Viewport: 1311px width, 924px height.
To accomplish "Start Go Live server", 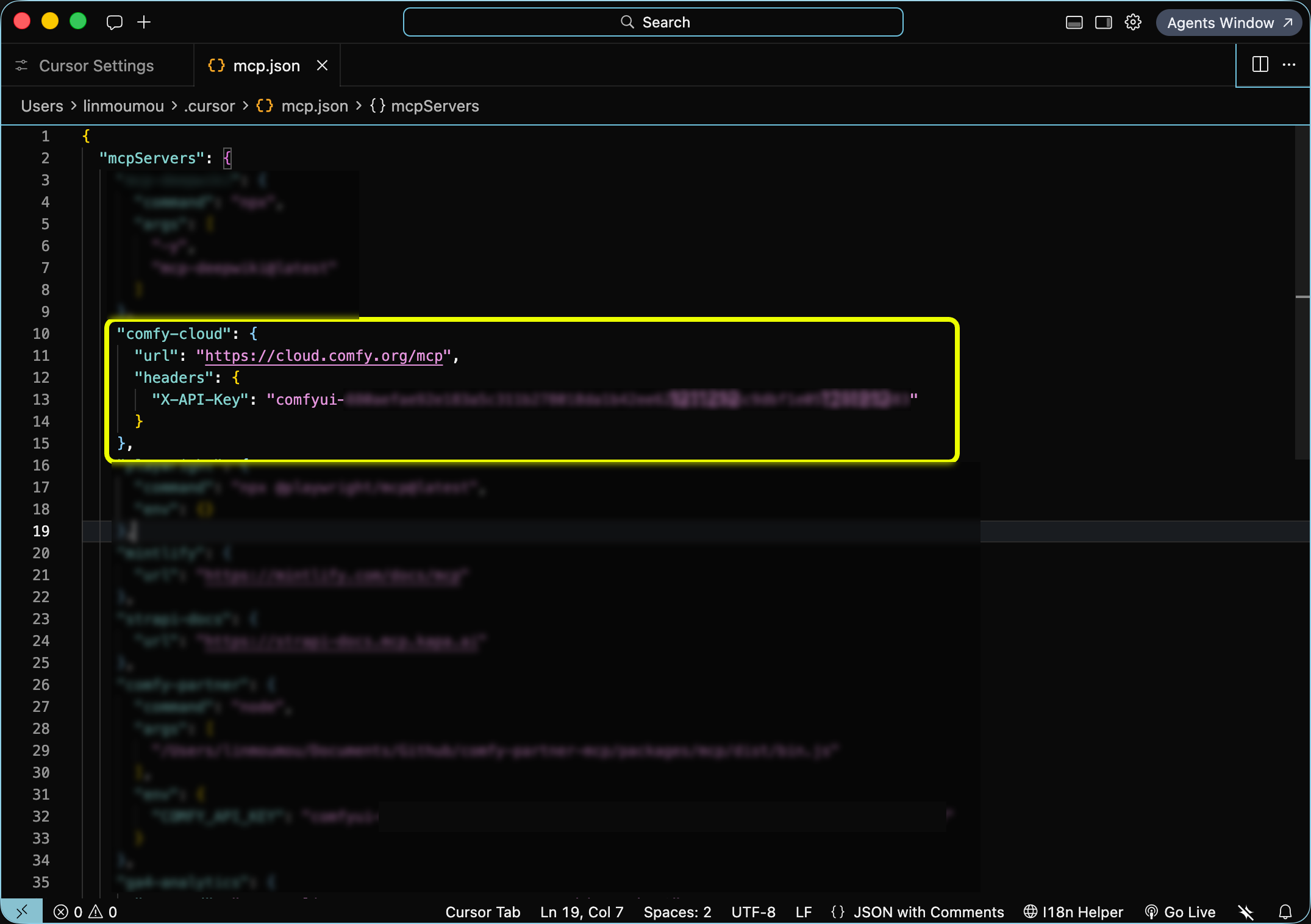I will pos(1181,912).
